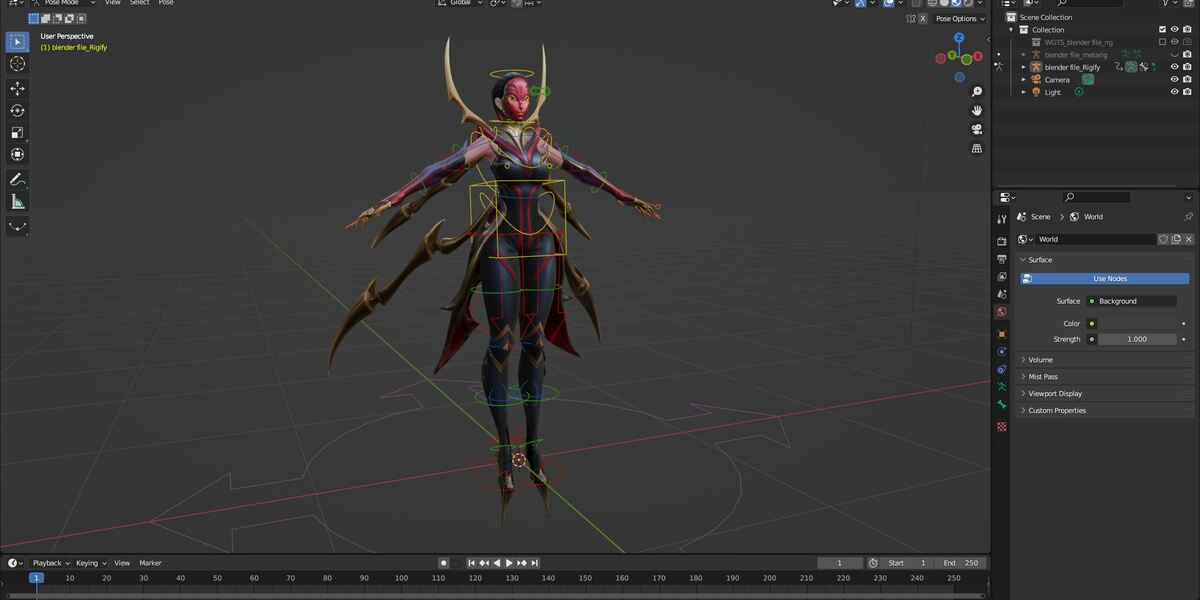Pin the properties editor context

click(x=1188, y=217)
